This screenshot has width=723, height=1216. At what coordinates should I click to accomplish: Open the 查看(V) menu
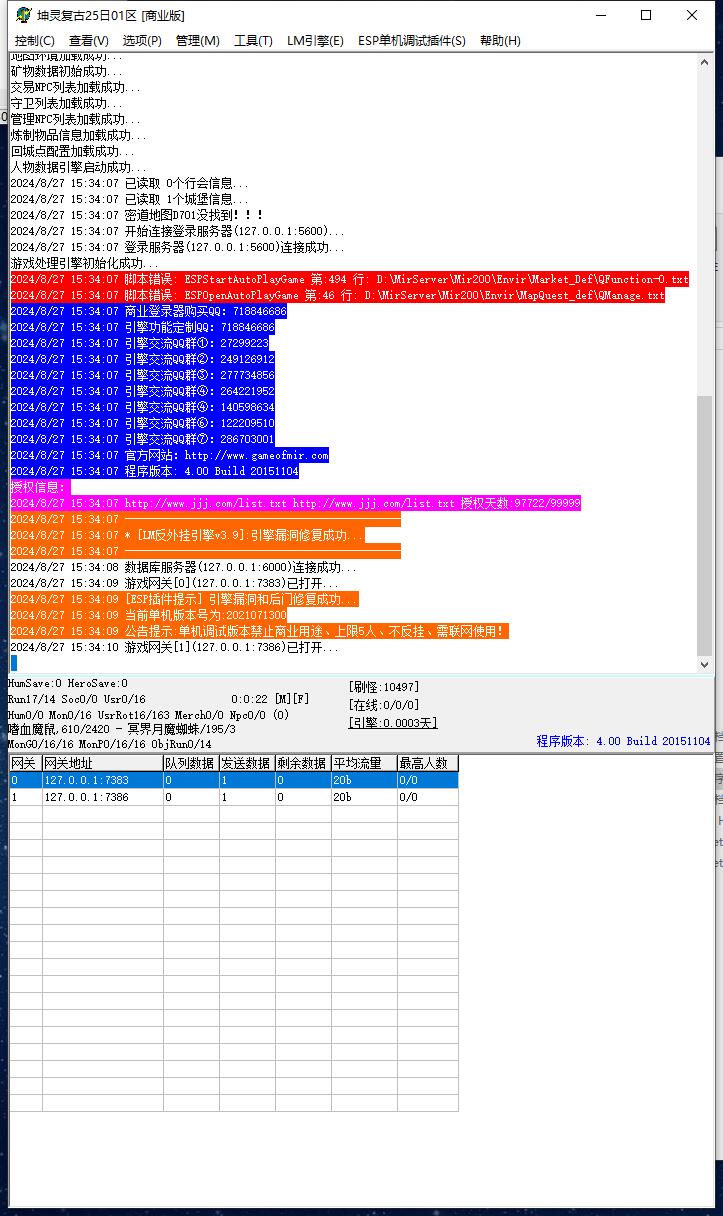point(89,41)
